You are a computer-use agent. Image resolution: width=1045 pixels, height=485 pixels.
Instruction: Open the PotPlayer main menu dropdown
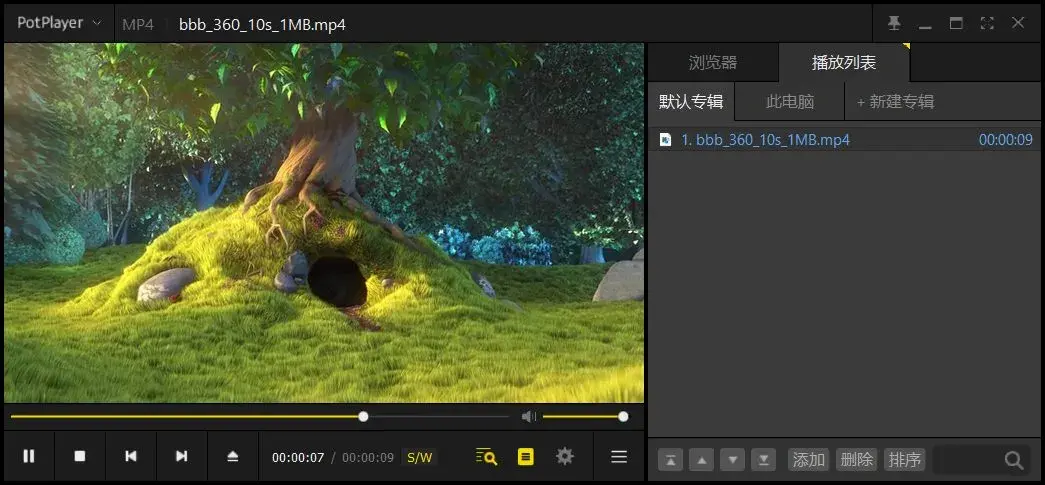tap(59, 23)
